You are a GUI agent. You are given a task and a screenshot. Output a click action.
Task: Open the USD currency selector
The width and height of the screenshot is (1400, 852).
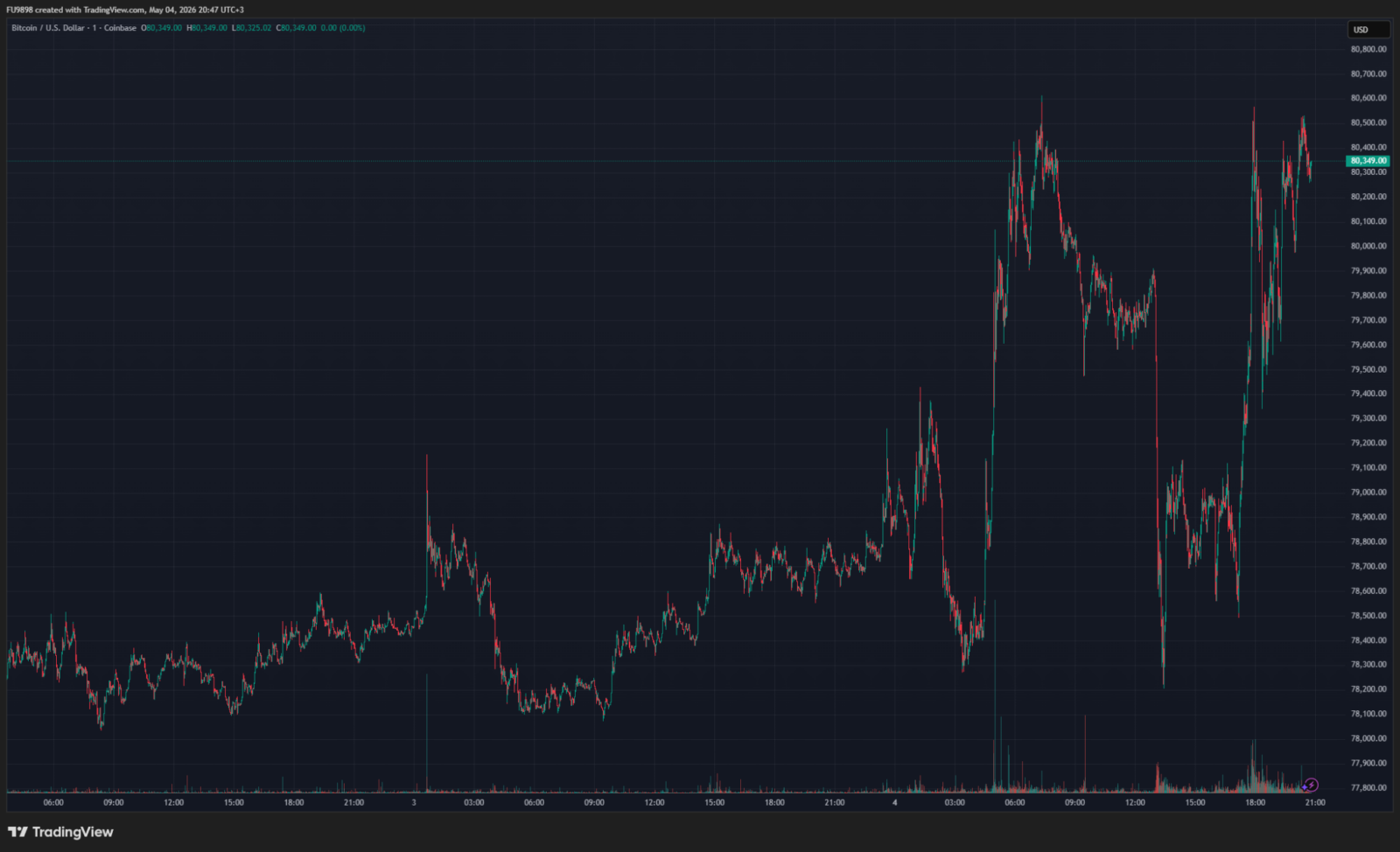tap(1368, 30)
